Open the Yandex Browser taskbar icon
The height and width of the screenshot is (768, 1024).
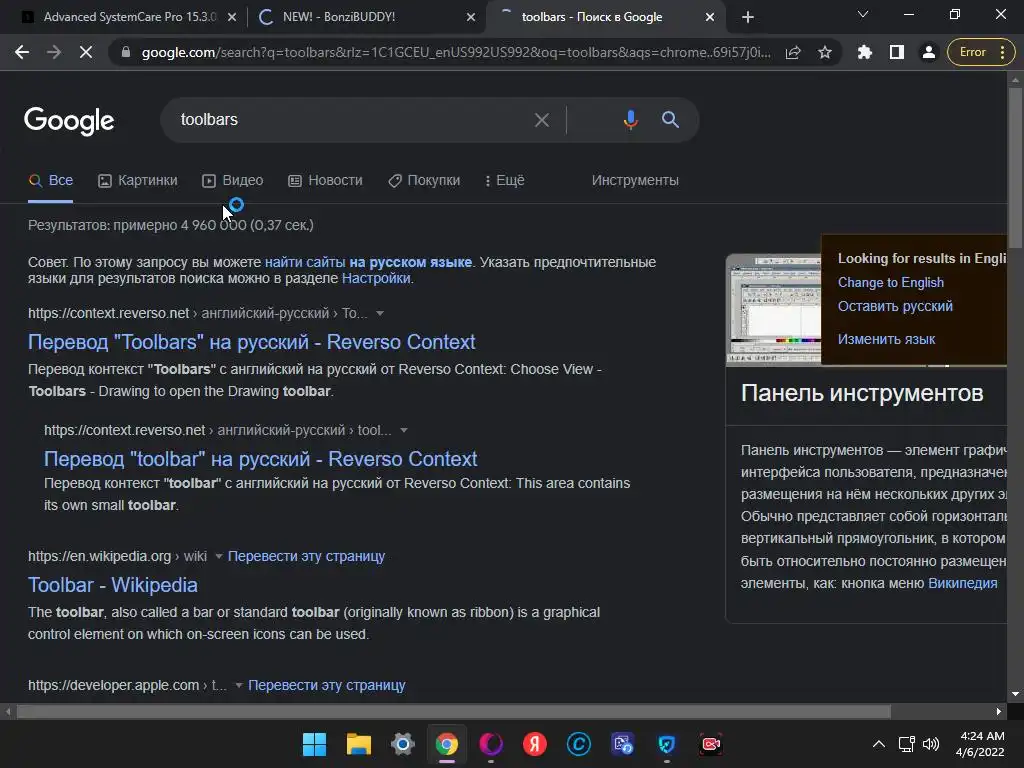(x=535, y=744)
